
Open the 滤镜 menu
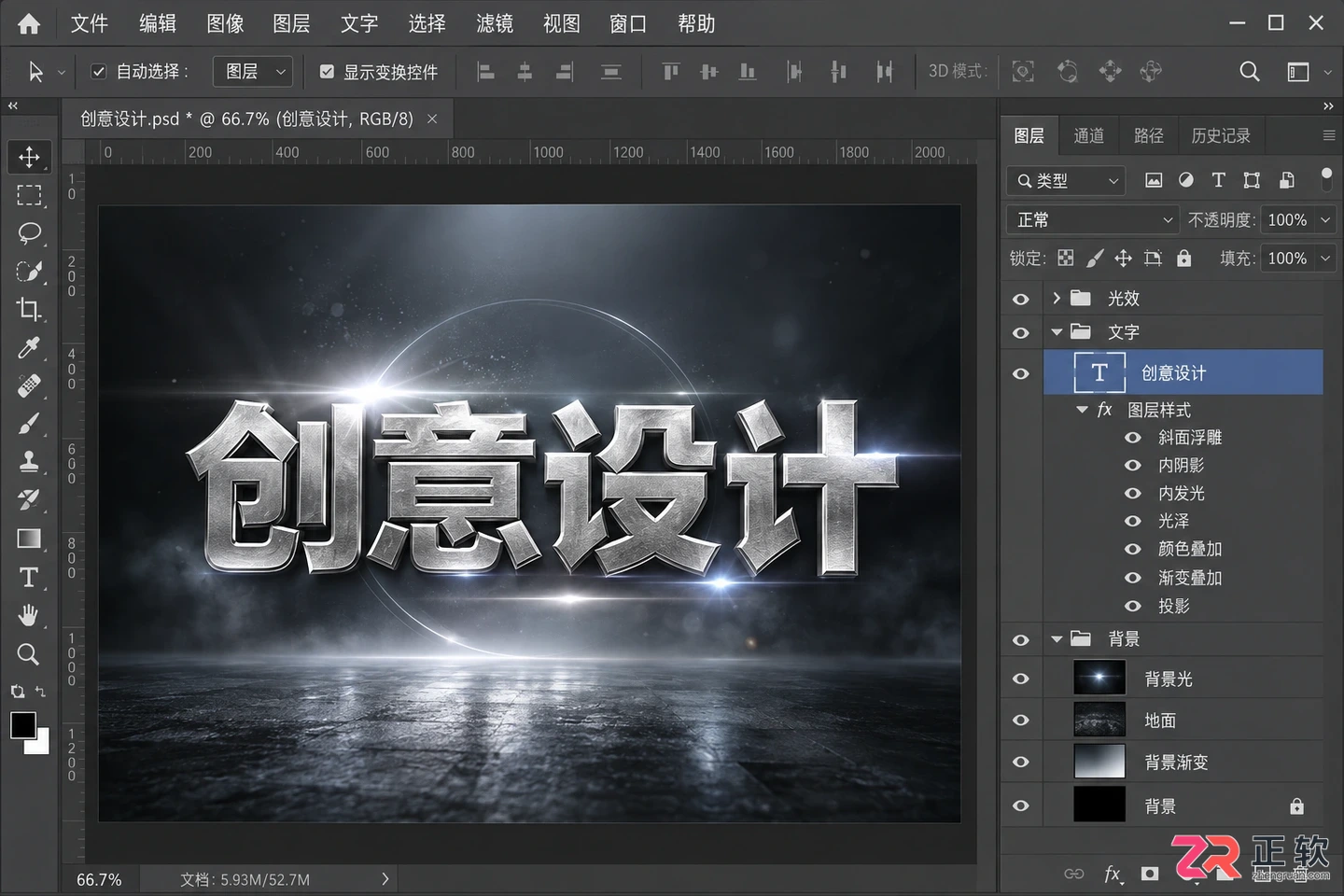(x=495, y=23)
